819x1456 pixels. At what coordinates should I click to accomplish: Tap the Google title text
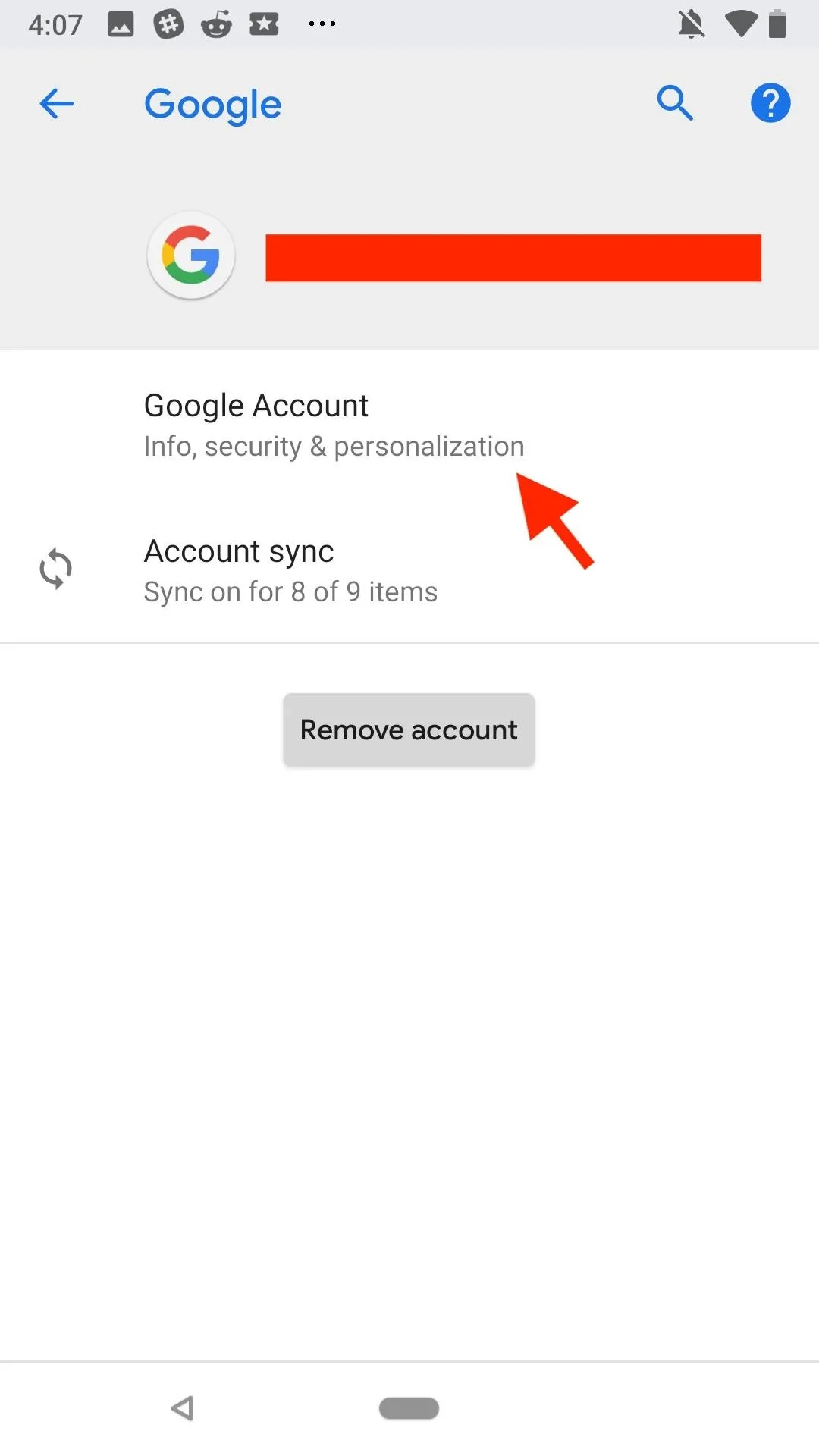[x=213, y=105]
